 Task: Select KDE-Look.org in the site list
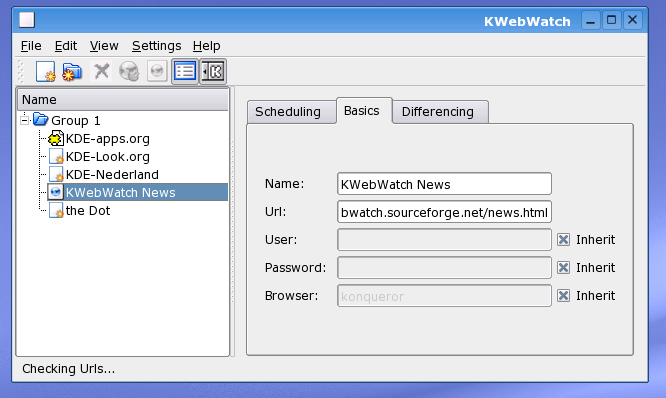click(x=107, y=157)
